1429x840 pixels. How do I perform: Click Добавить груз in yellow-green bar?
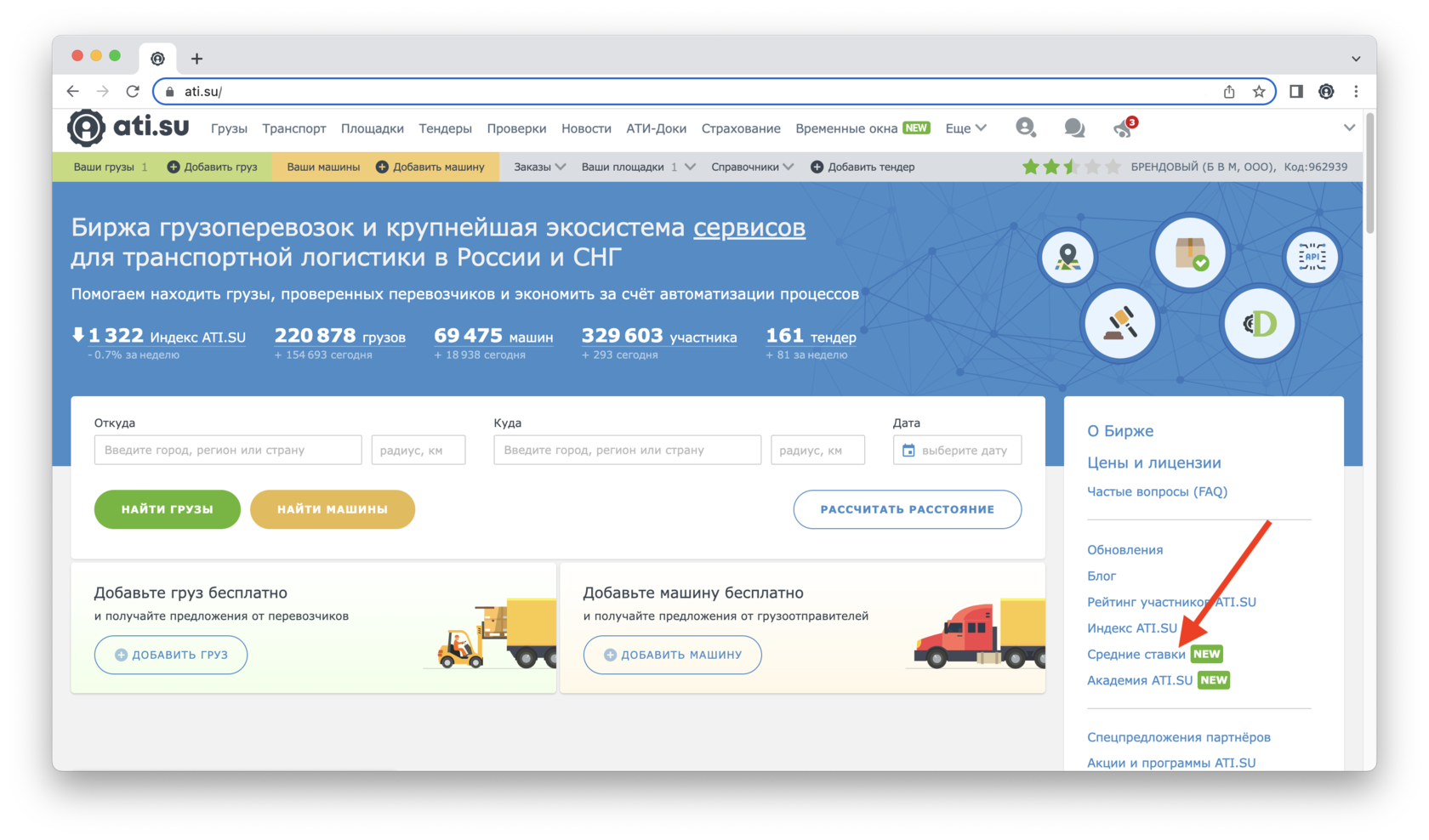click(x=212, y=167)
